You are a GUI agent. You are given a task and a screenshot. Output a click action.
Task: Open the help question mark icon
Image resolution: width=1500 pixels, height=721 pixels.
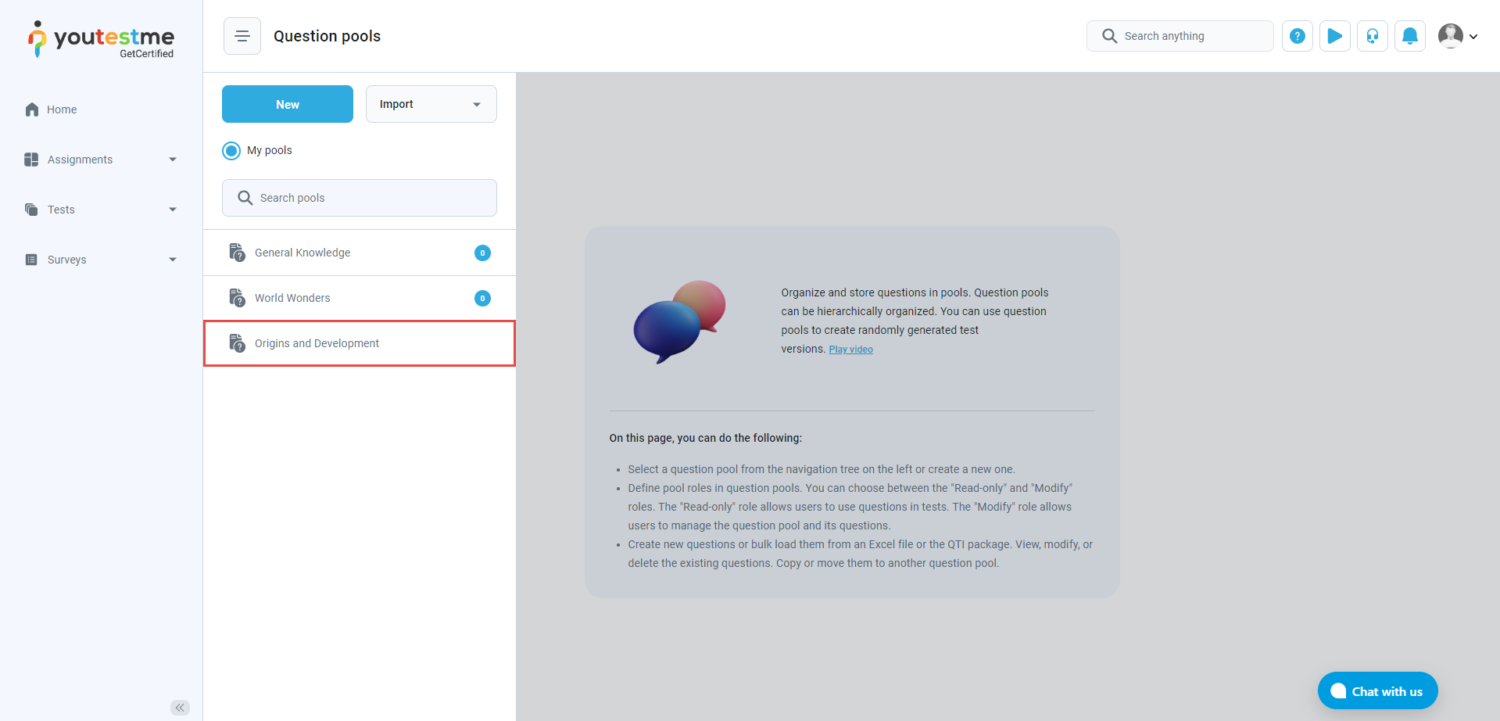(1297, 36)
